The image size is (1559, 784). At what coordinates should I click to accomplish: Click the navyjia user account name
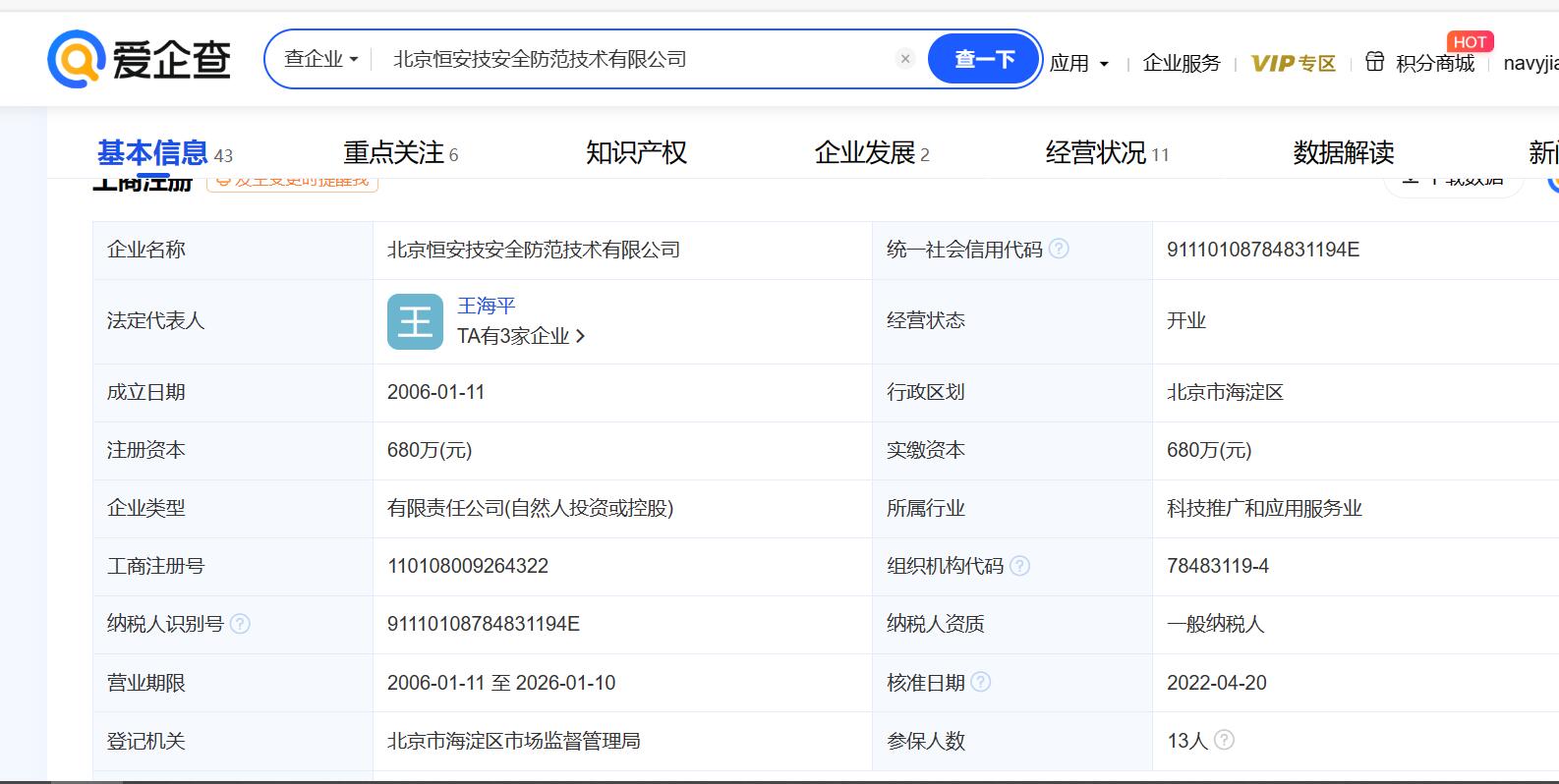click(x=1530, y=63)
